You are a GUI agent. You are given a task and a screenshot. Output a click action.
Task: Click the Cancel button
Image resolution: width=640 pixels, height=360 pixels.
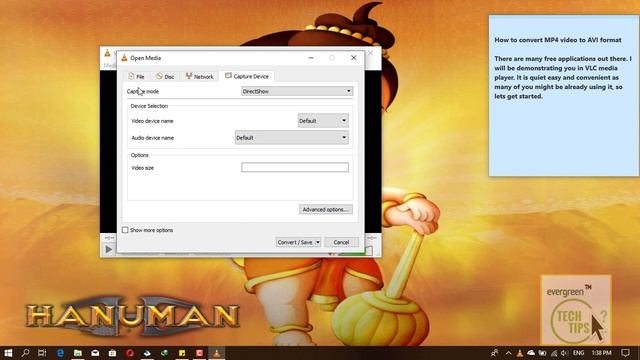point(341,242)
